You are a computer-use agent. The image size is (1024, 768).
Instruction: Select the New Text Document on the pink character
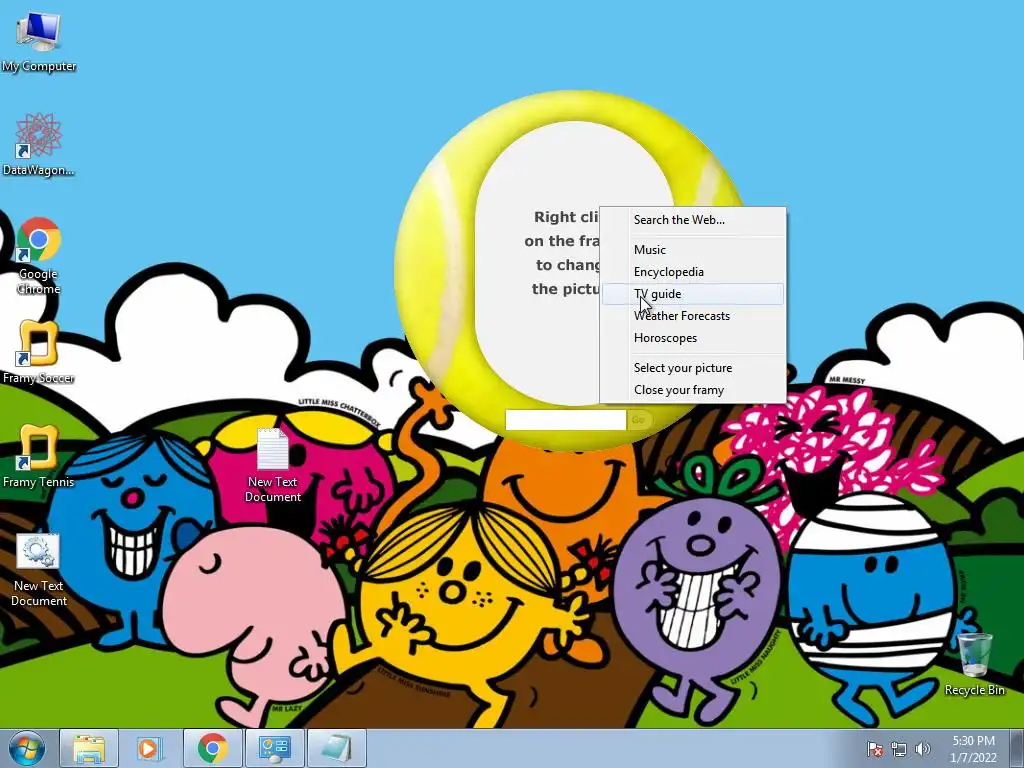[272, 465]
